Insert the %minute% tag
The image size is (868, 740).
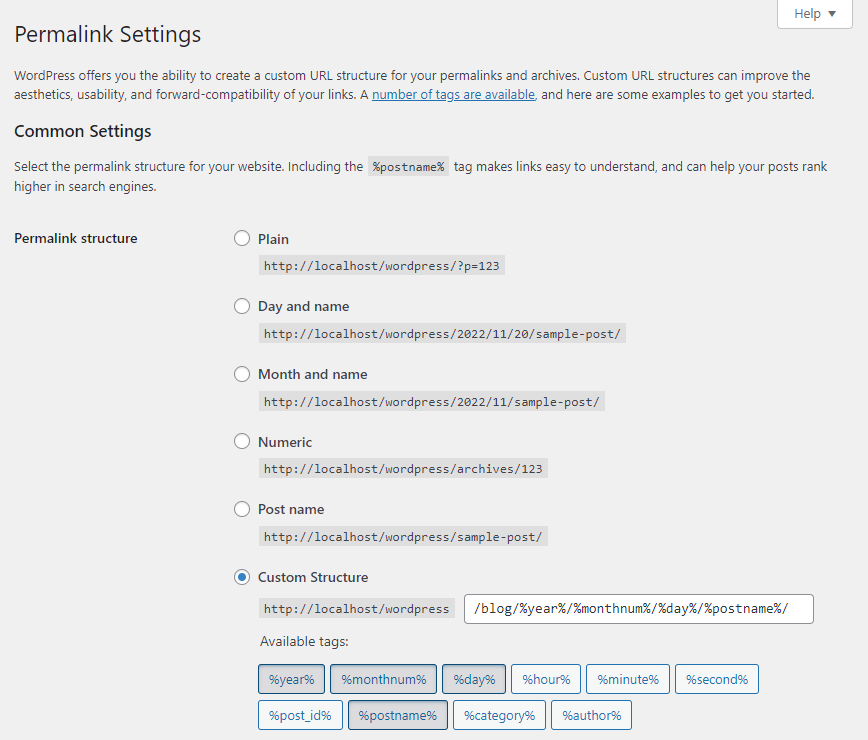[x=627, y=678]
